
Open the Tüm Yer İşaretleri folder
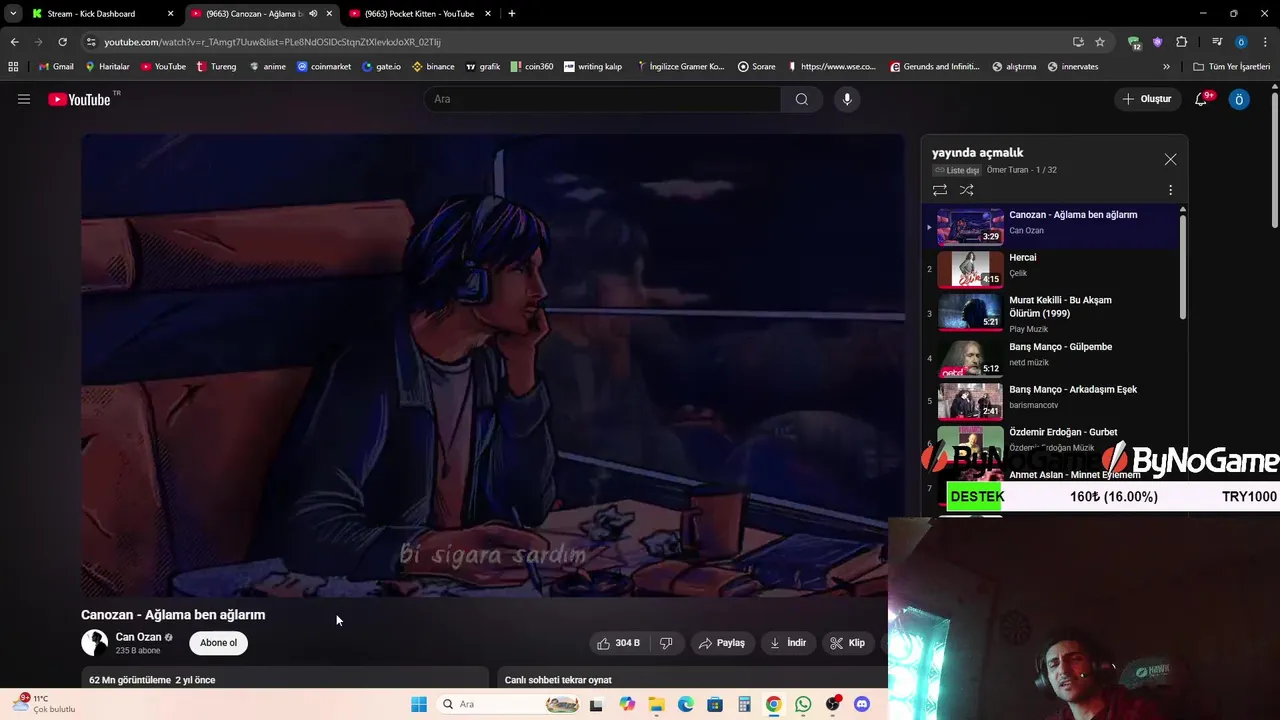[1232, 67]
